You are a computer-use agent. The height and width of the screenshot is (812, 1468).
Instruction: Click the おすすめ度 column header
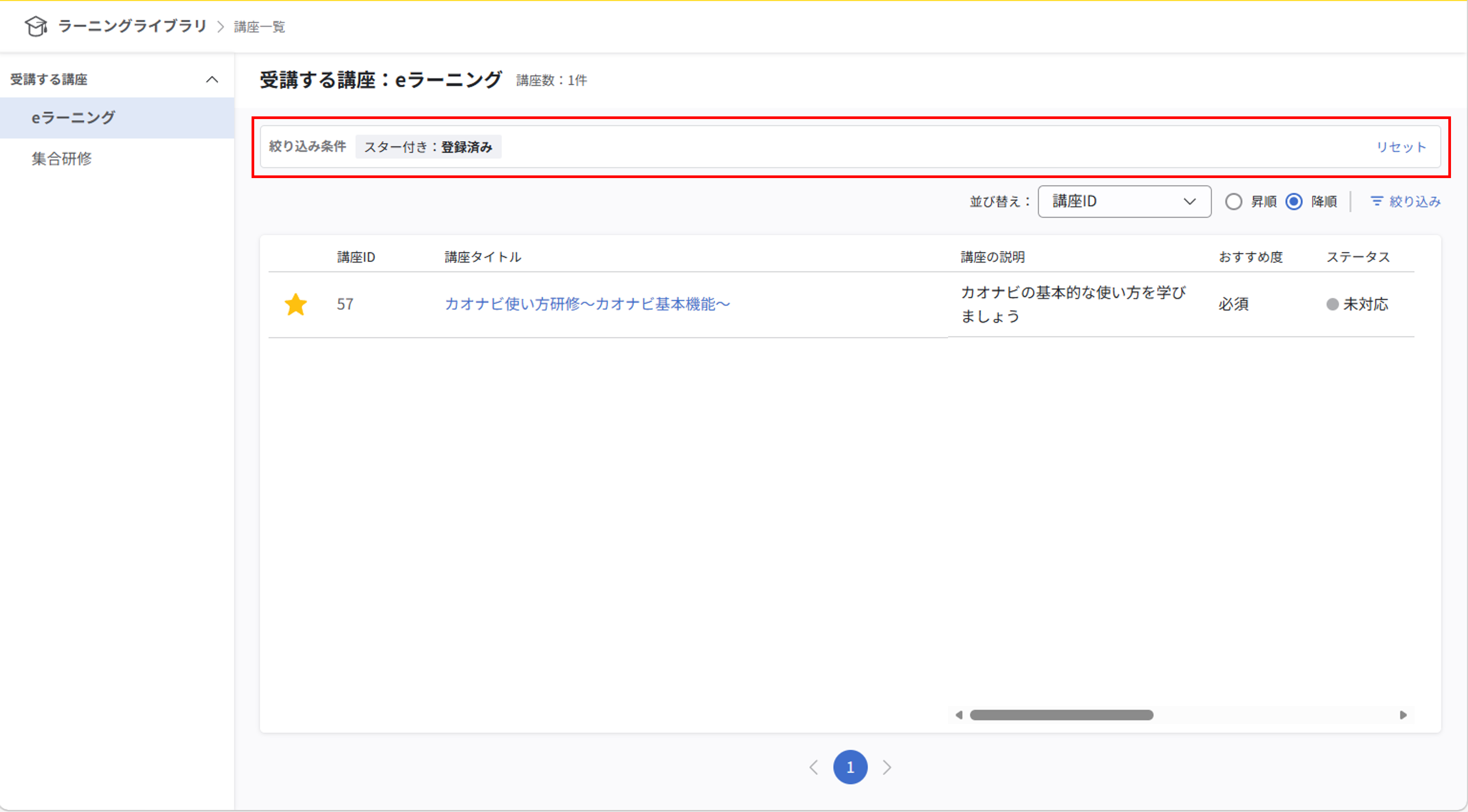(1250, 257)
